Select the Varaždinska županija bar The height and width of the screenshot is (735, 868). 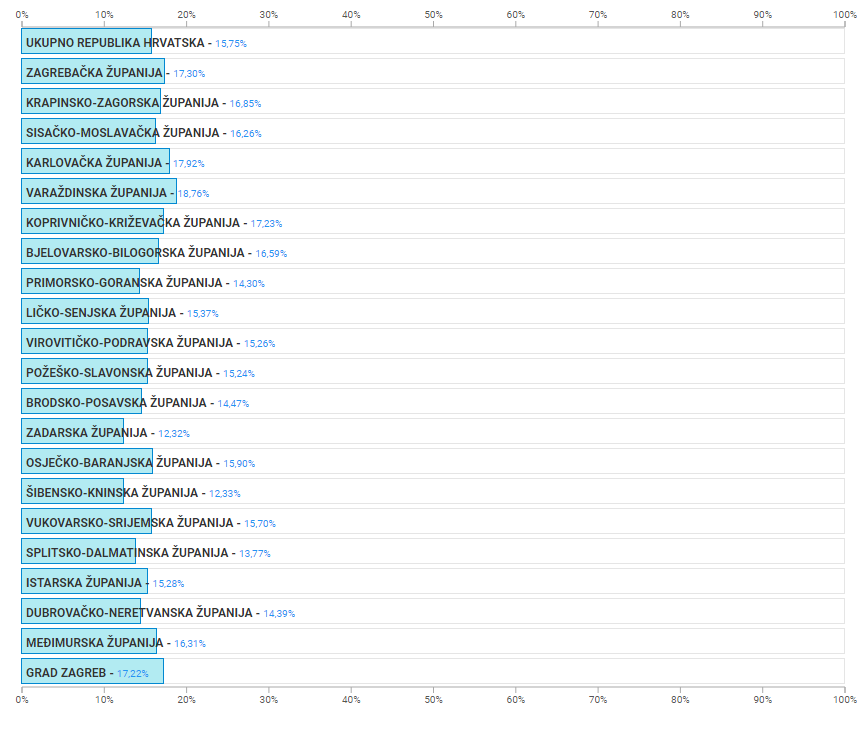[x=99, y=193]
